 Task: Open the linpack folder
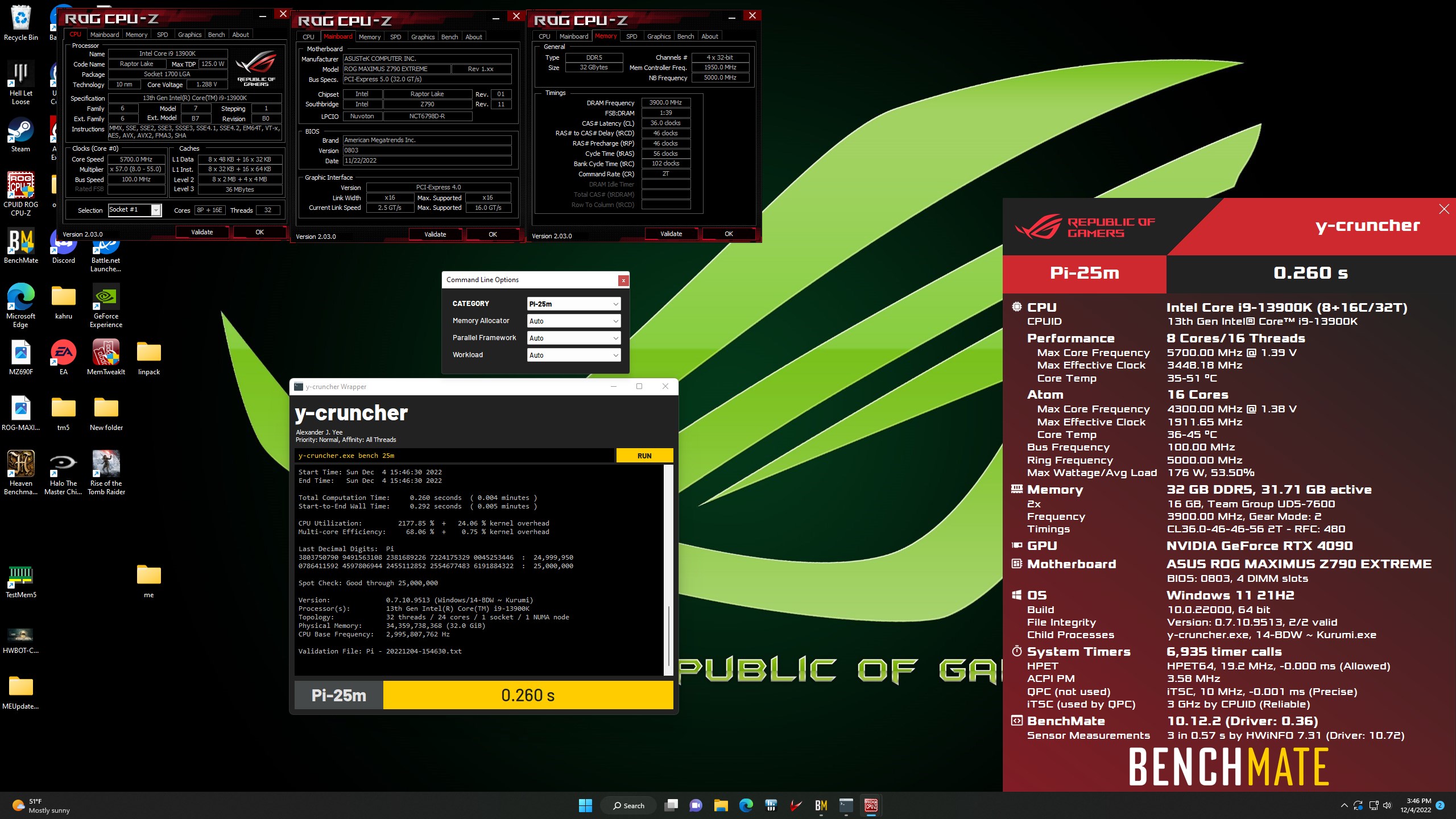click(149, 358)
